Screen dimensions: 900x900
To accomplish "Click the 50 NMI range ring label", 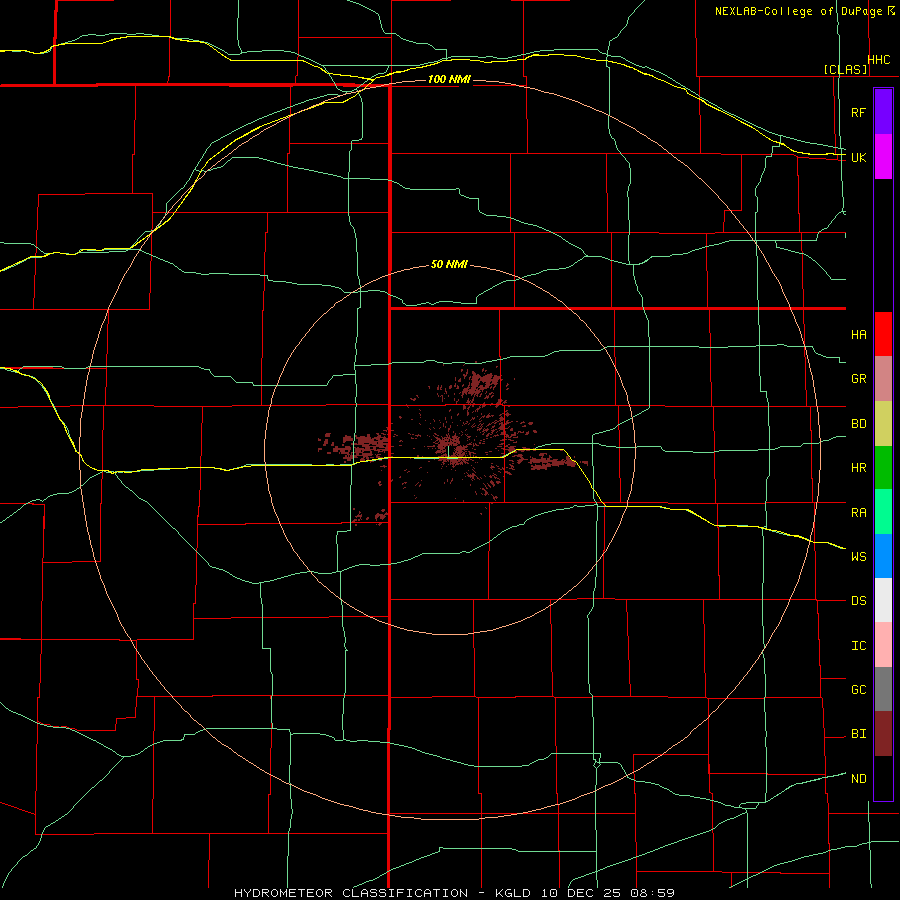I will tap(449, 264).
